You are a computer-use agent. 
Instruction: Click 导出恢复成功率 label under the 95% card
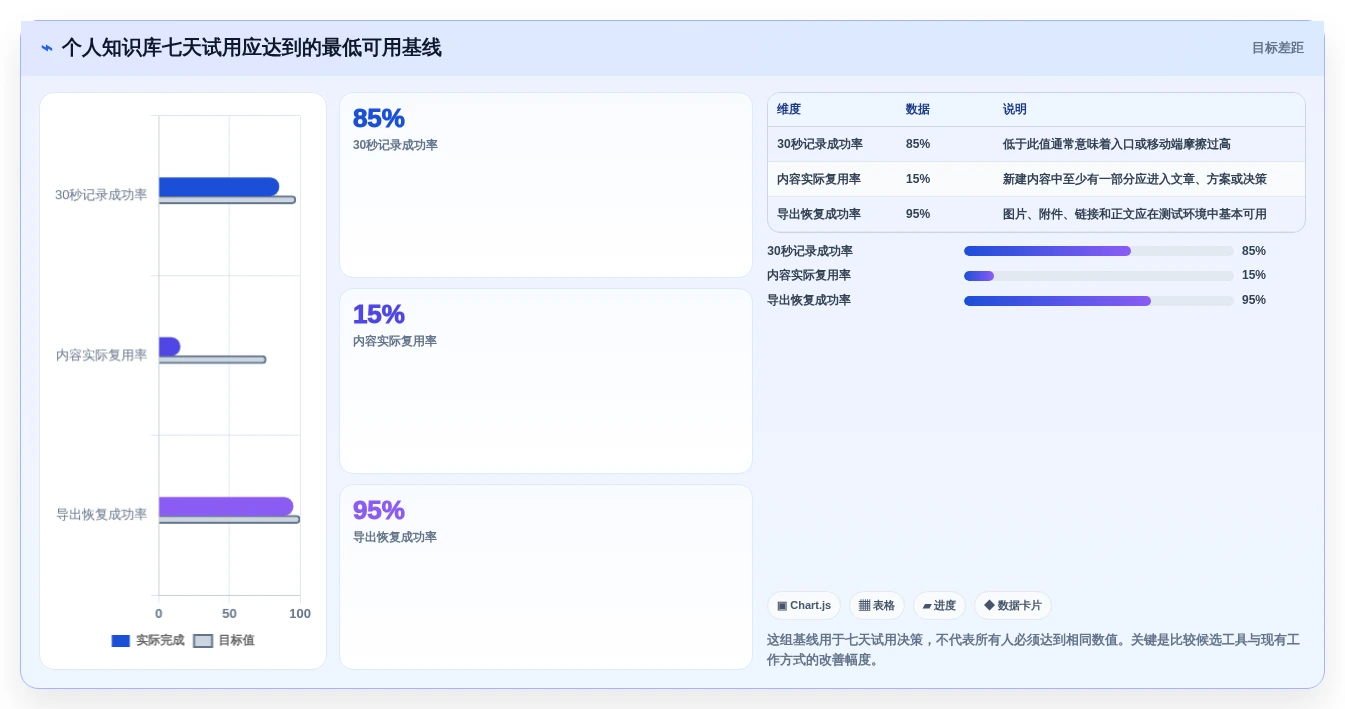[395, 537]
